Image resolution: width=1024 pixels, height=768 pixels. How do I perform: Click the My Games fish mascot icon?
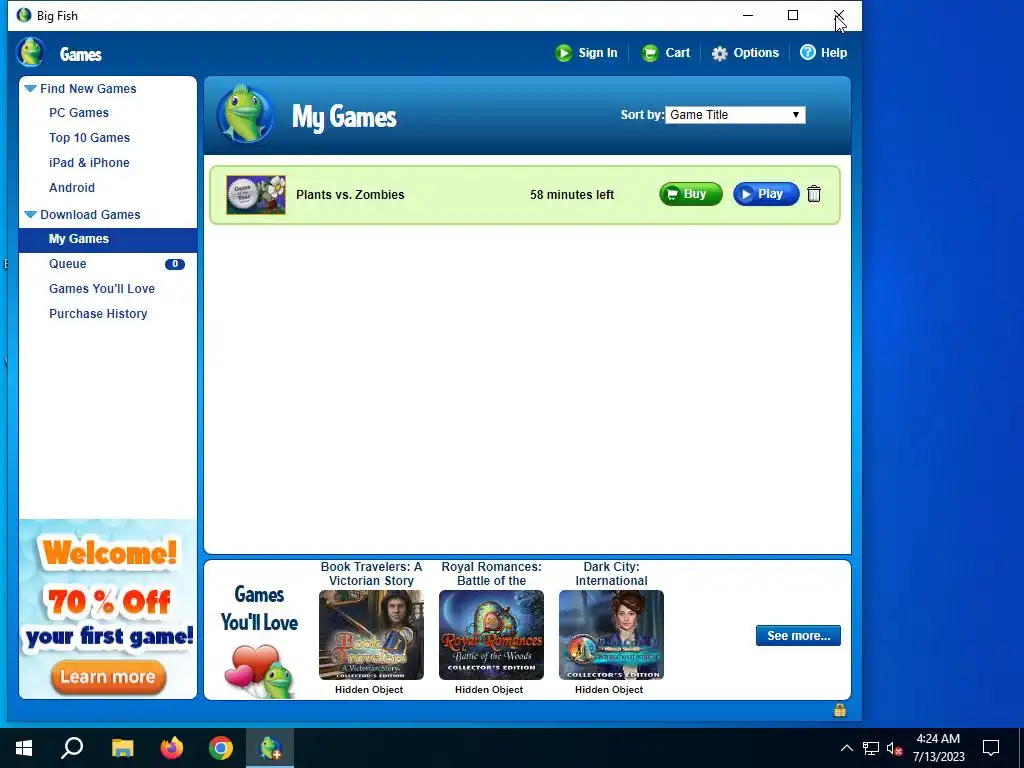pos(246,114)
